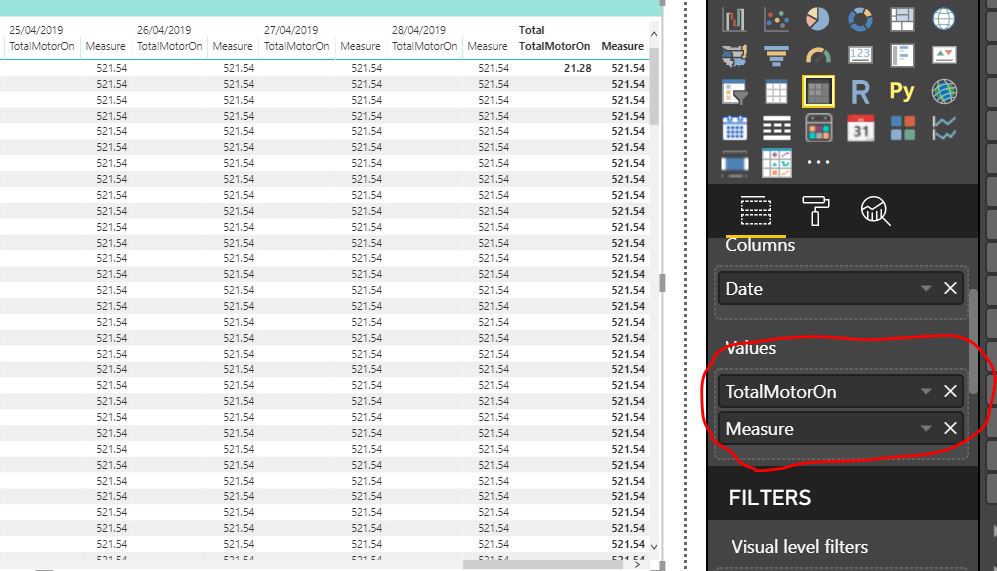Switch to the Fields pane tab
The image size is (997, 571).
[x=756, y=210]
